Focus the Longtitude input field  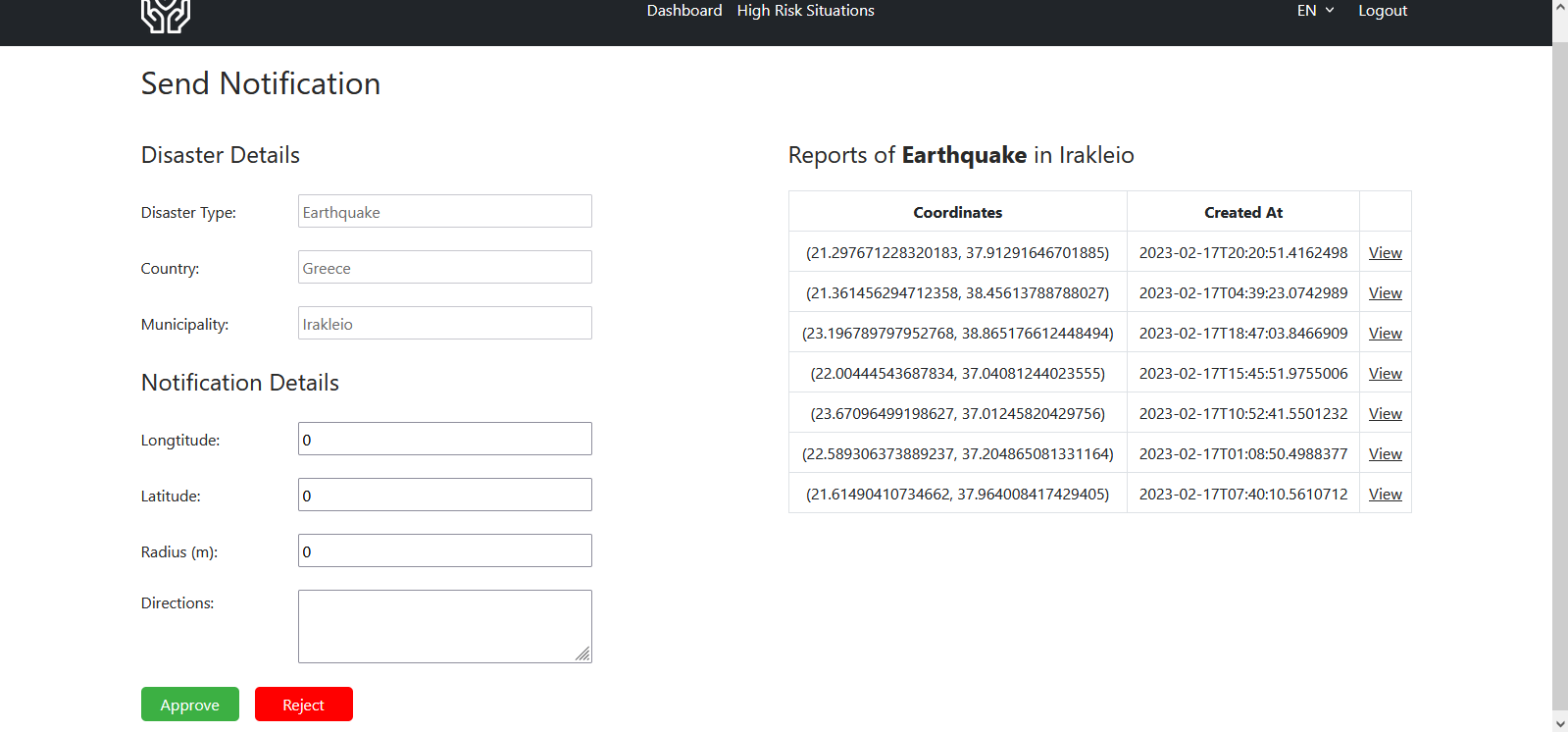[444, 439]
